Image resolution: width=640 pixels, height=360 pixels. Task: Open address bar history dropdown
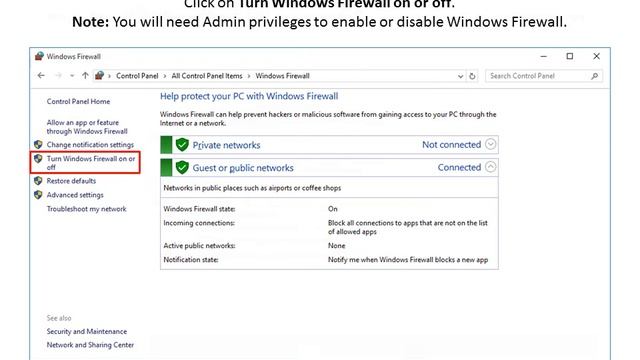pyautogui.click(x=460, y=76)
